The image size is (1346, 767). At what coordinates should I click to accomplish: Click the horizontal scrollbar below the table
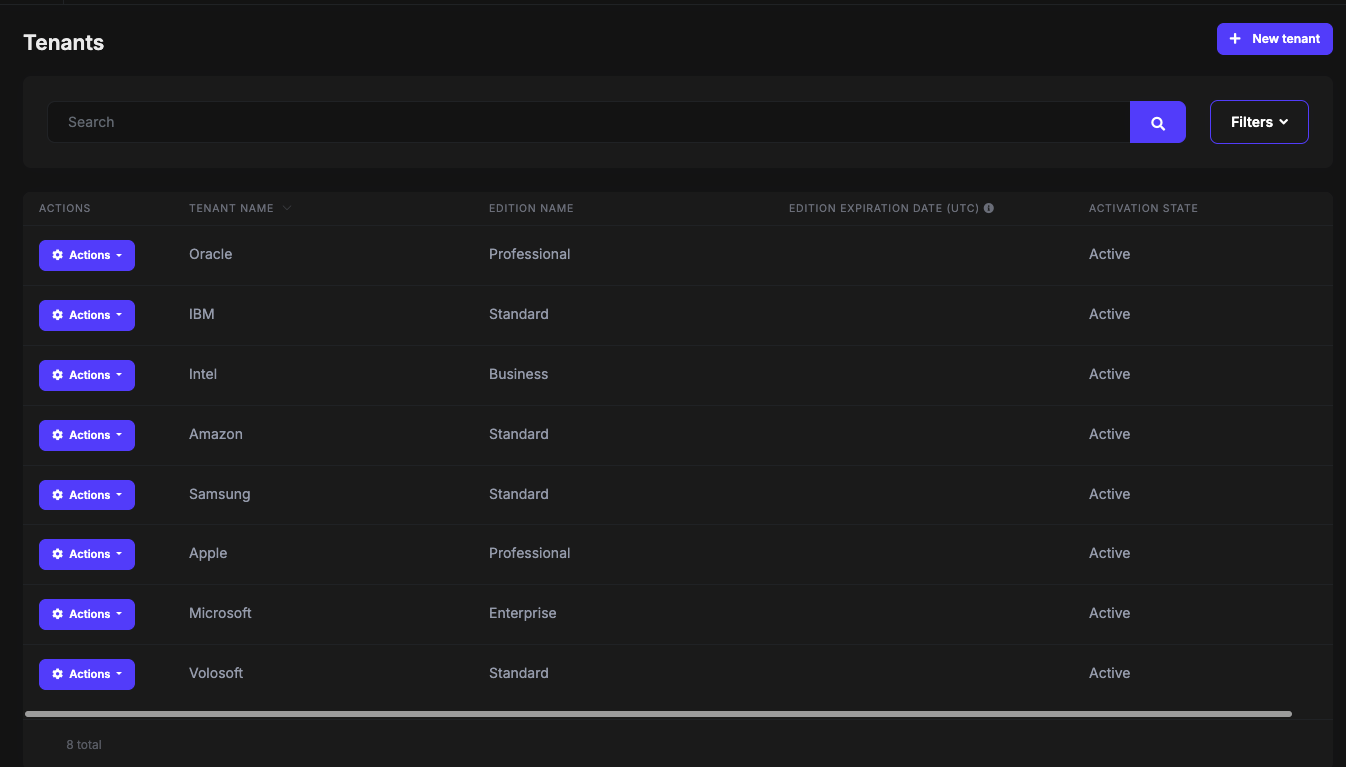(x=657, y=714)
